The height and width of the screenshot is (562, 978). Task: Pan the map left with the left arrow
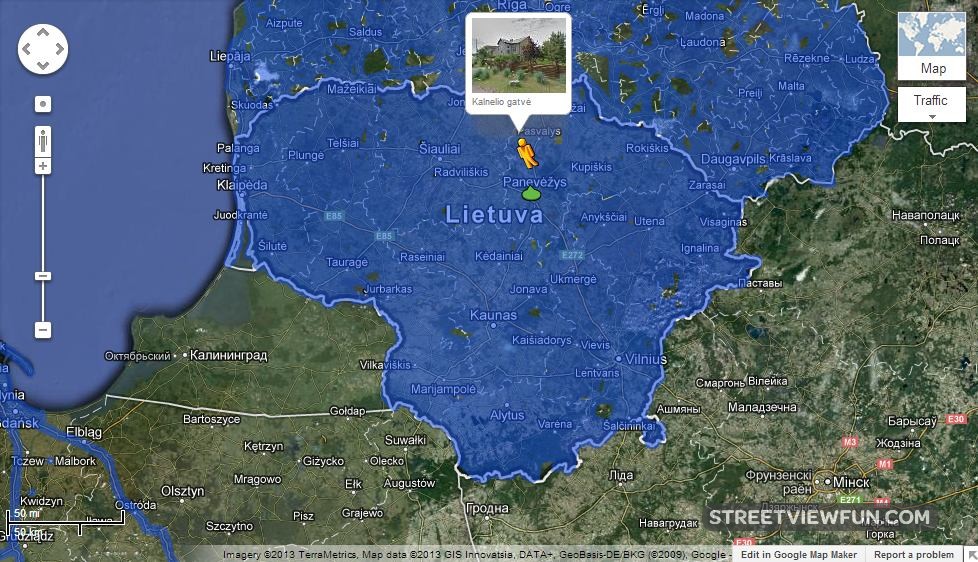[x=28, y=47]
